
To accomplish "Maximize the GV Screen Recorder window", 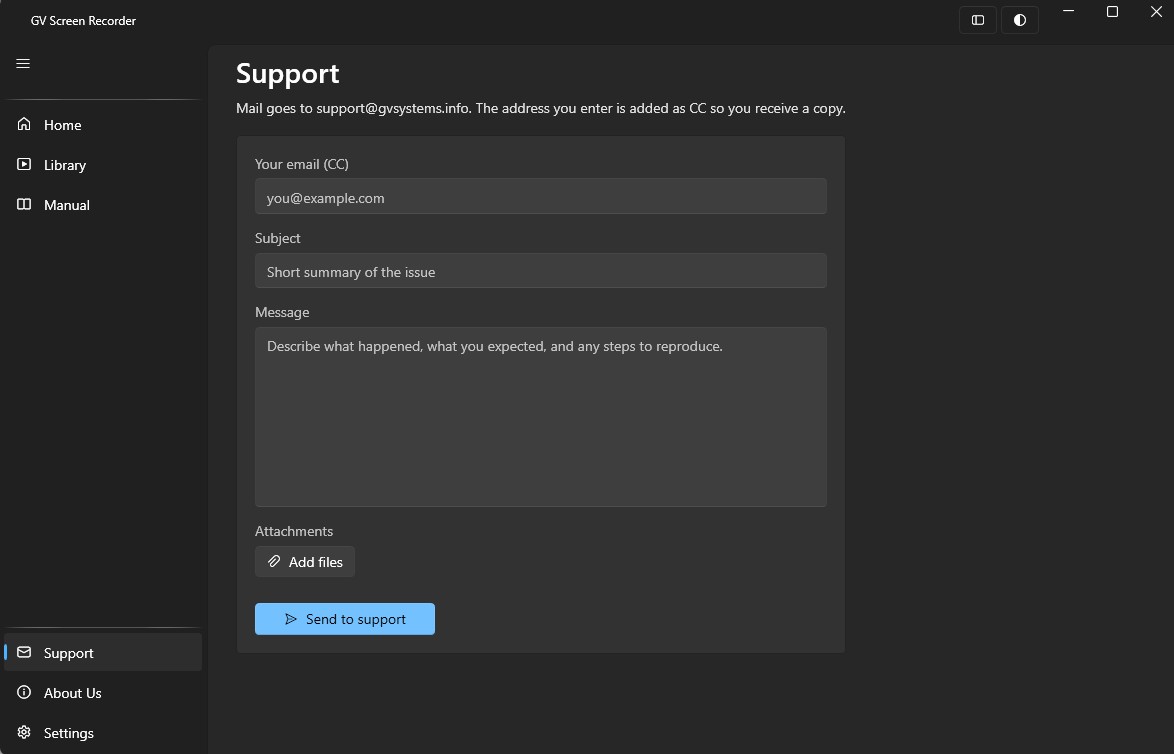I will tap(1112, 11).
